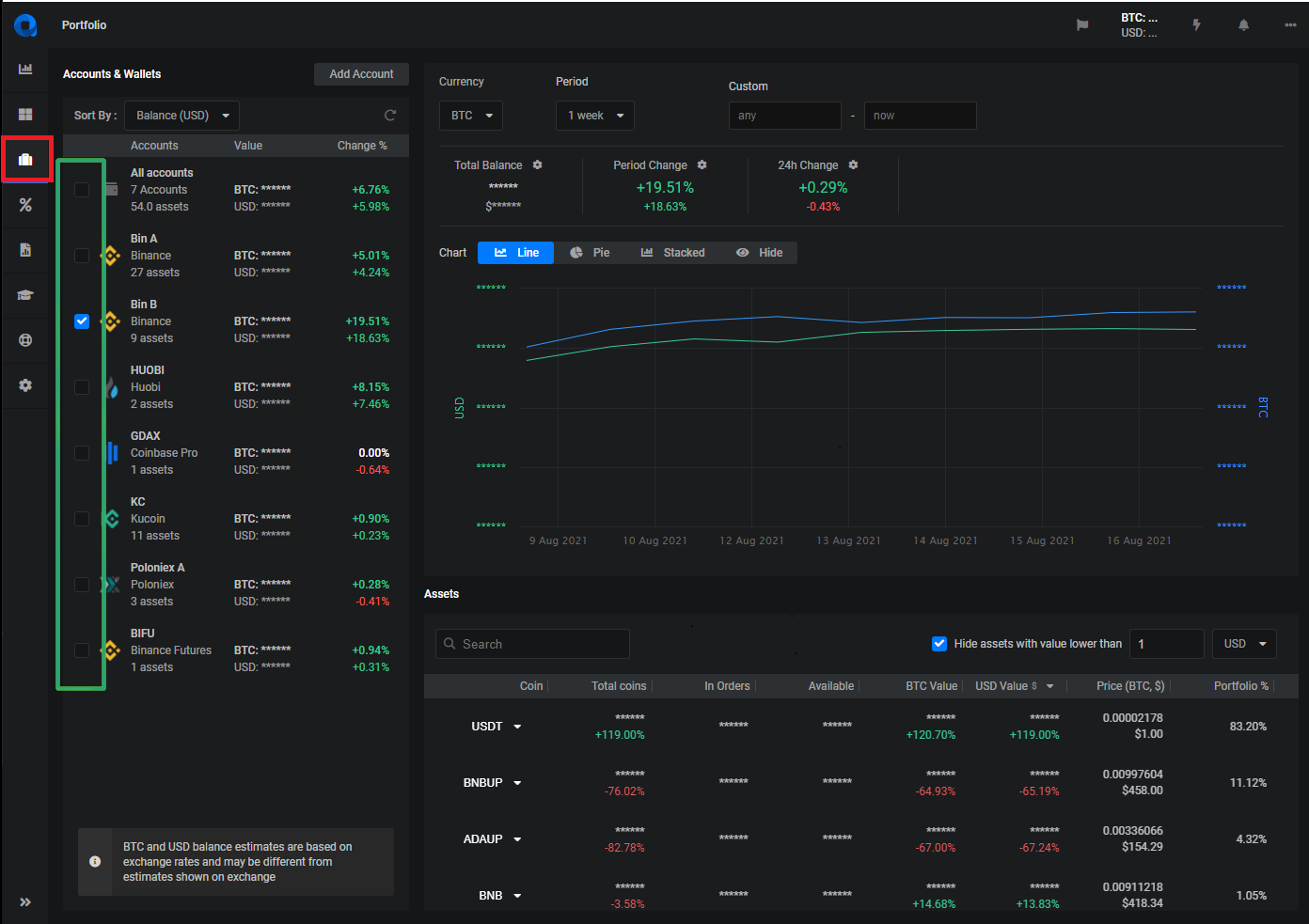Screen dimensions: 1309x924
Task: Click the percent sign sidebar icon
Action: click(x=25, y=205)
